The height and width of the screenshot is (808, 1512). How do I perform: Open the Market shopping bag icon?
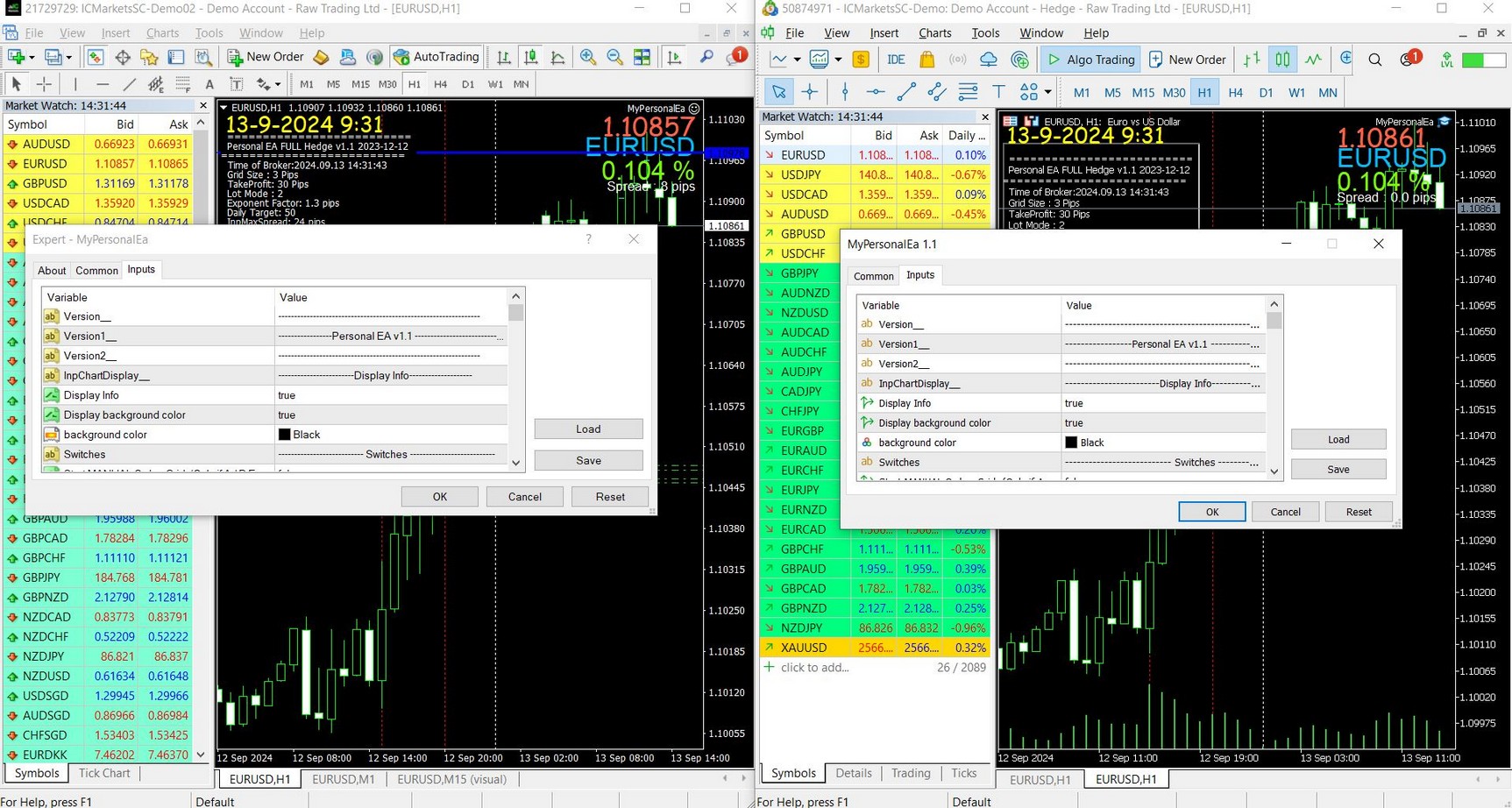926,60
